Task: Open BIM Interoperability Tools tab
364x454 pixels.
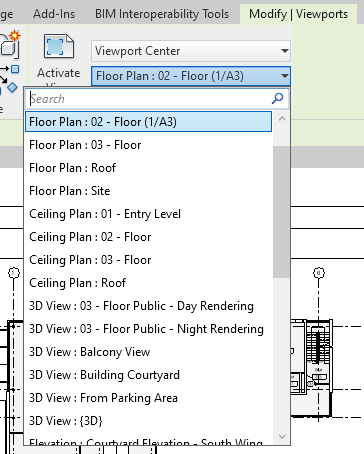Action: pos(162,14)
